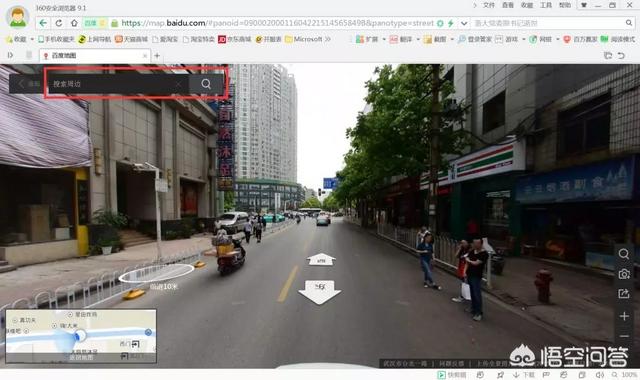This screenshot has height=380, width=640.
Task: Move forward with the upper street arrow
Action: click(321, 260)
